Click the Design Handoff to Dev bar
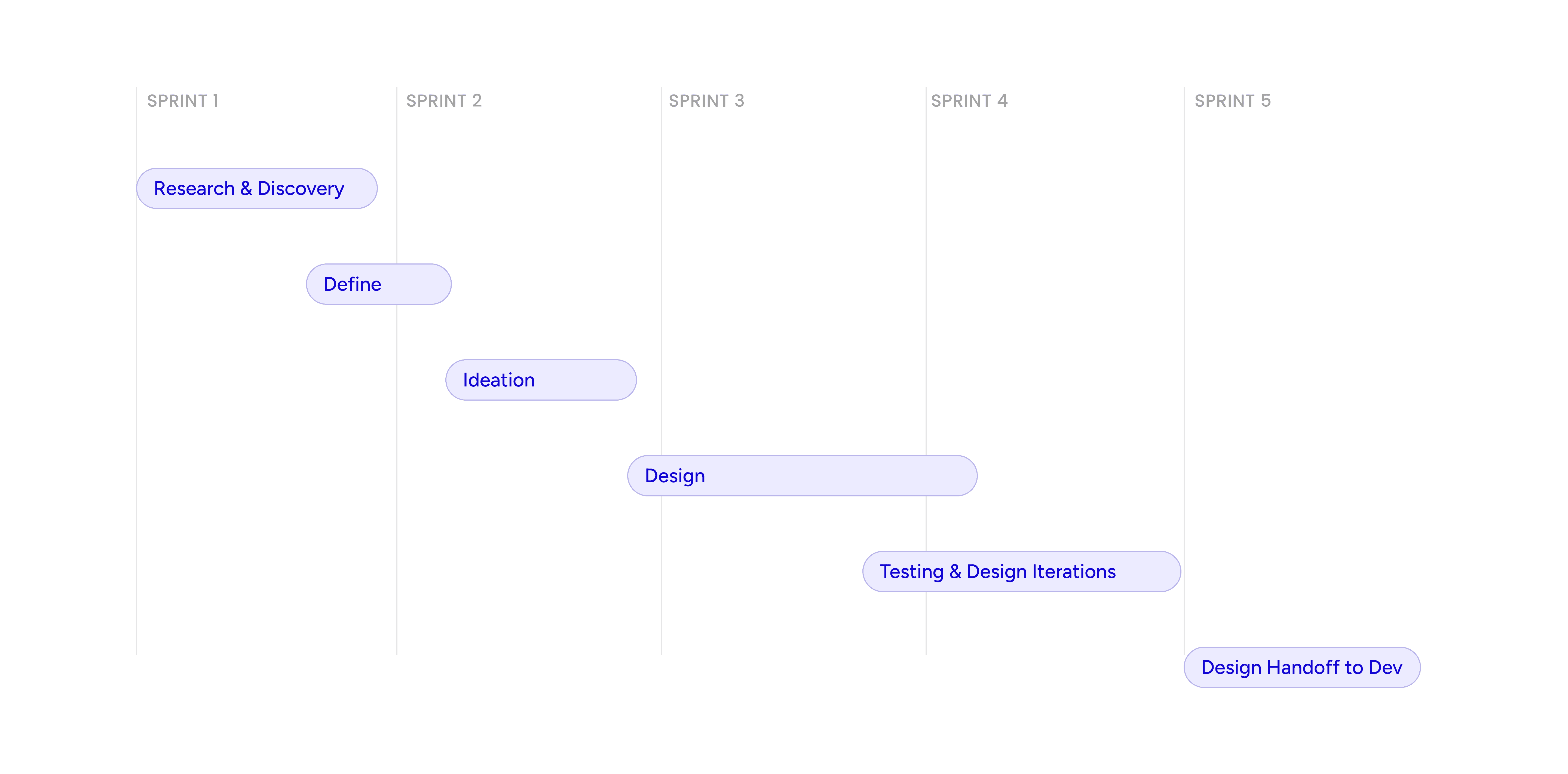Screen dimensions: 1568x774 pos(1301,668)
